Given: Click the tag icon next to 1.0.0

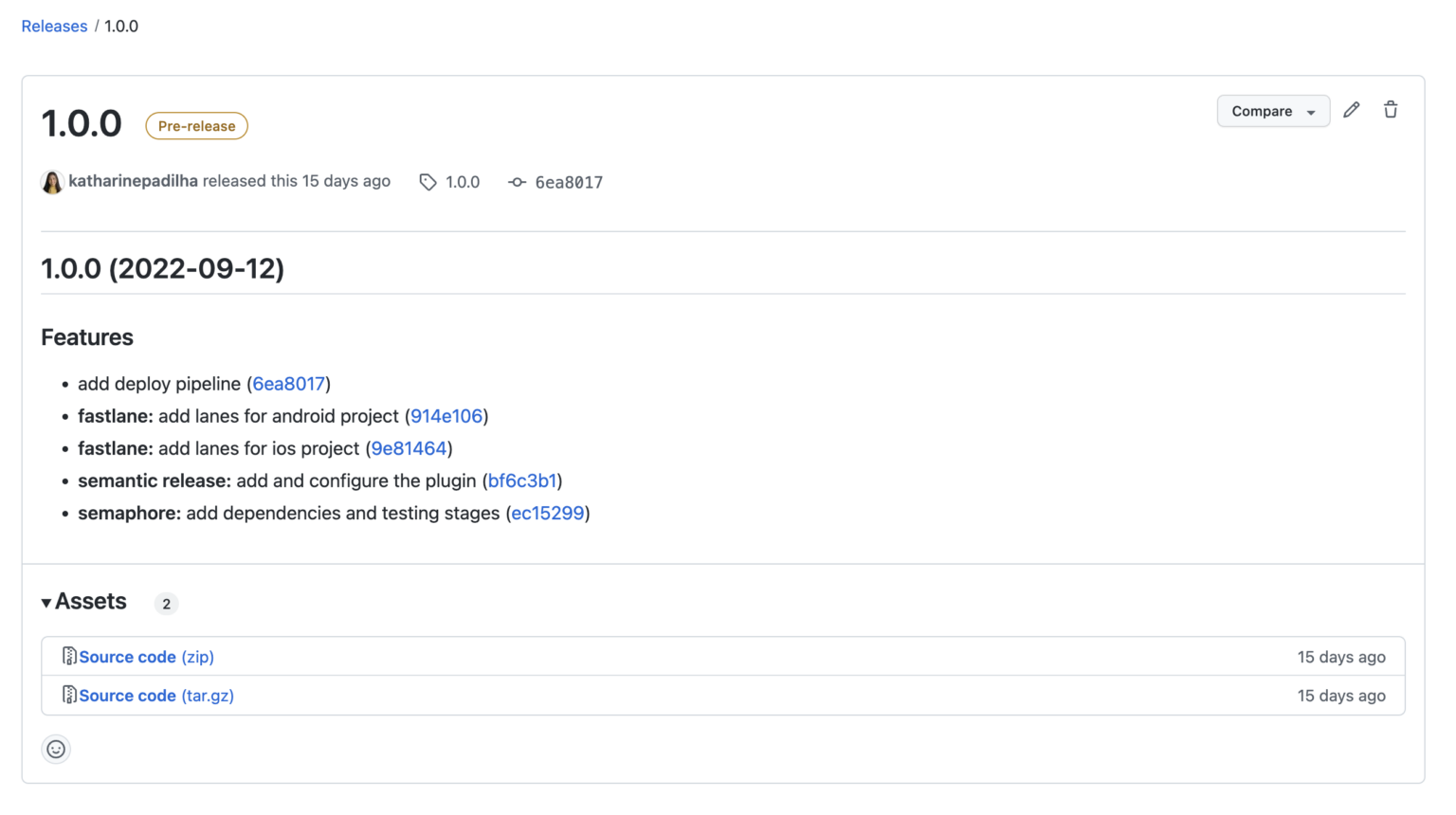Looking at the screenshot, I should (427, 181).
